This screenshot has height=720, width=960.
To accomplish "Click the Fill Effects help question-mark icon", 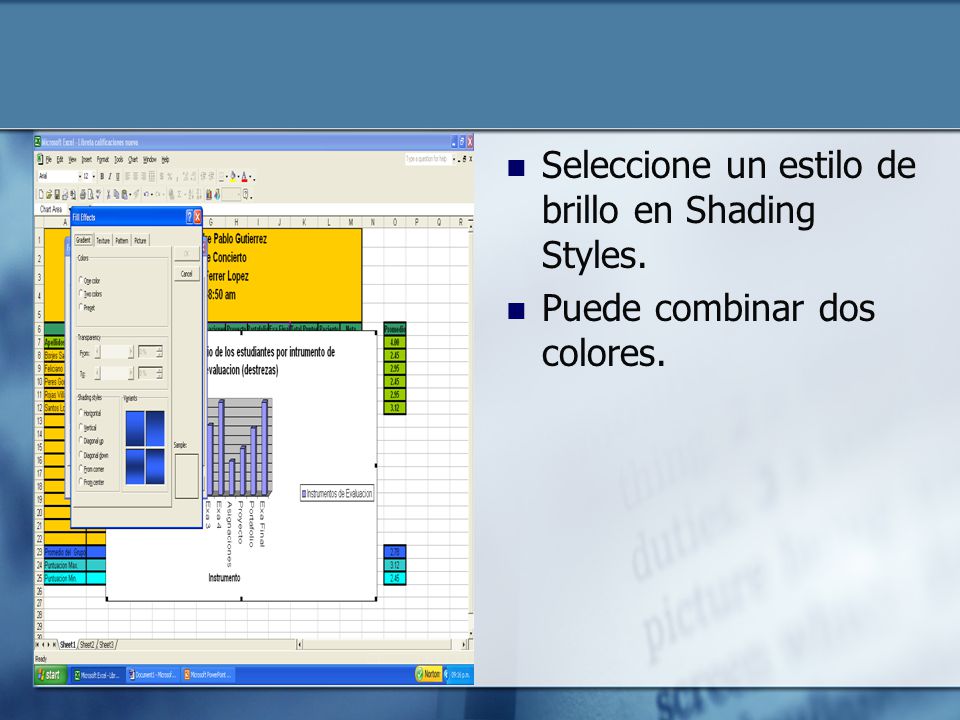I will tap(189, 217).
